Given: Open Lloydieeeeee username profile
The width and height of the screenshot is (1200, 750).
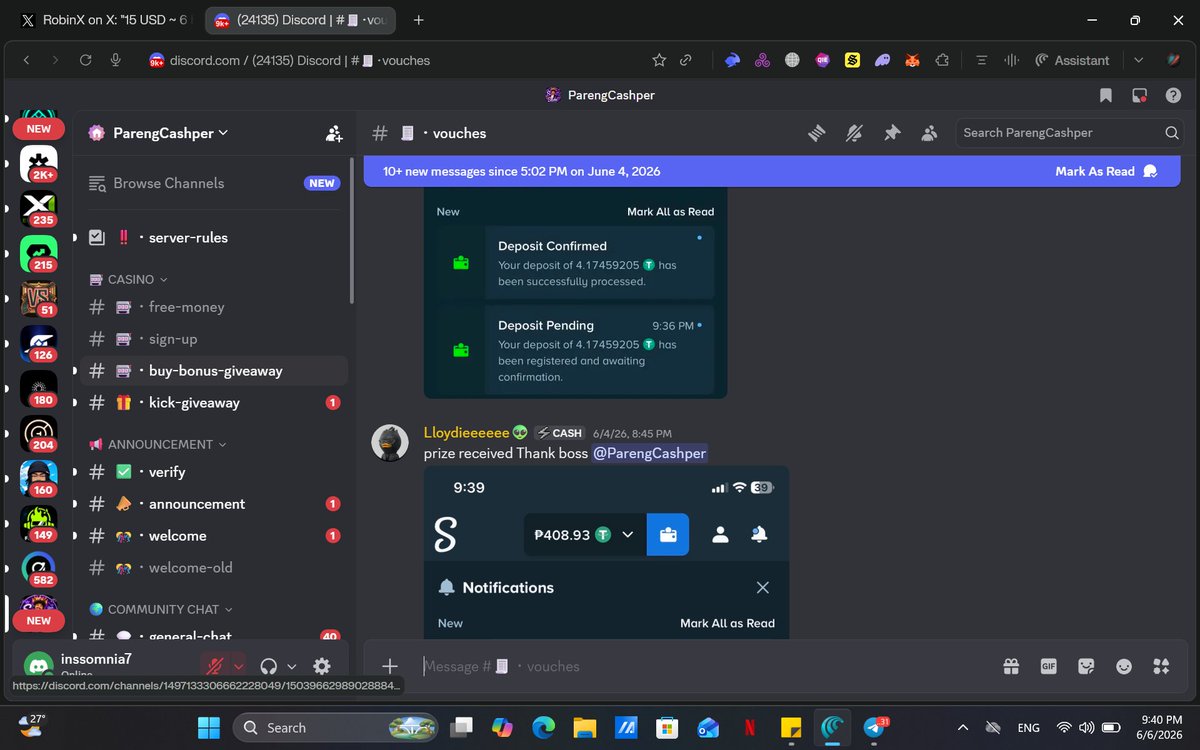Looking at the screenshot, I should click(467, 432).
